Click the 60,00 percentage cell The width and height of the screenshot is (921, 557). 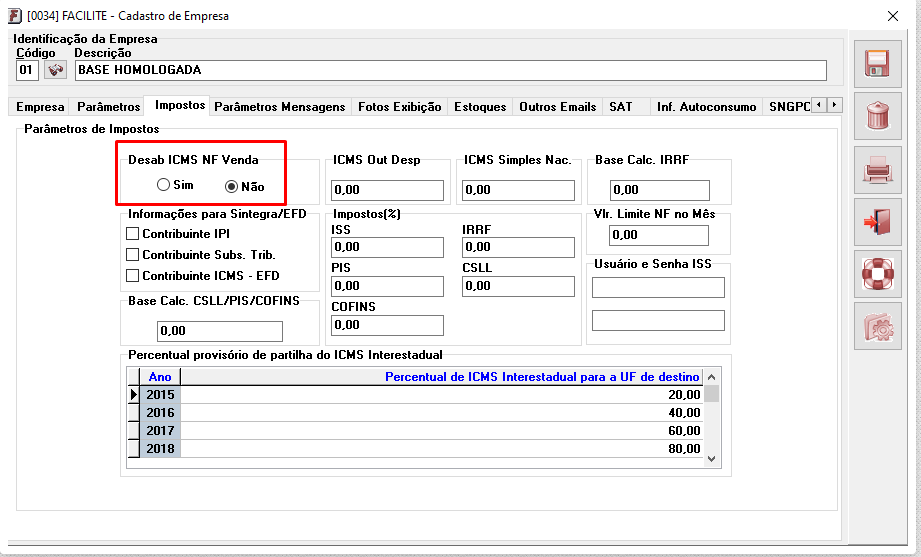pyautogui.click(x=442, y=431)
